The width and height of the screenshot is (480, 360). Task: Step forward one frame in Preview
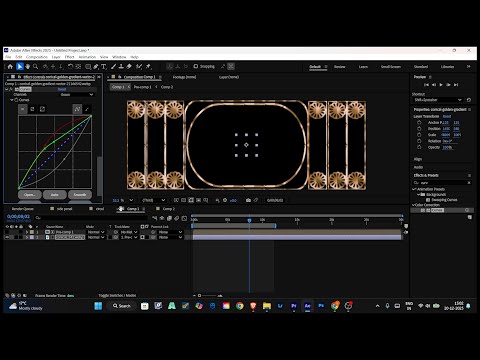pyautogui.click(x=448, y=85)
